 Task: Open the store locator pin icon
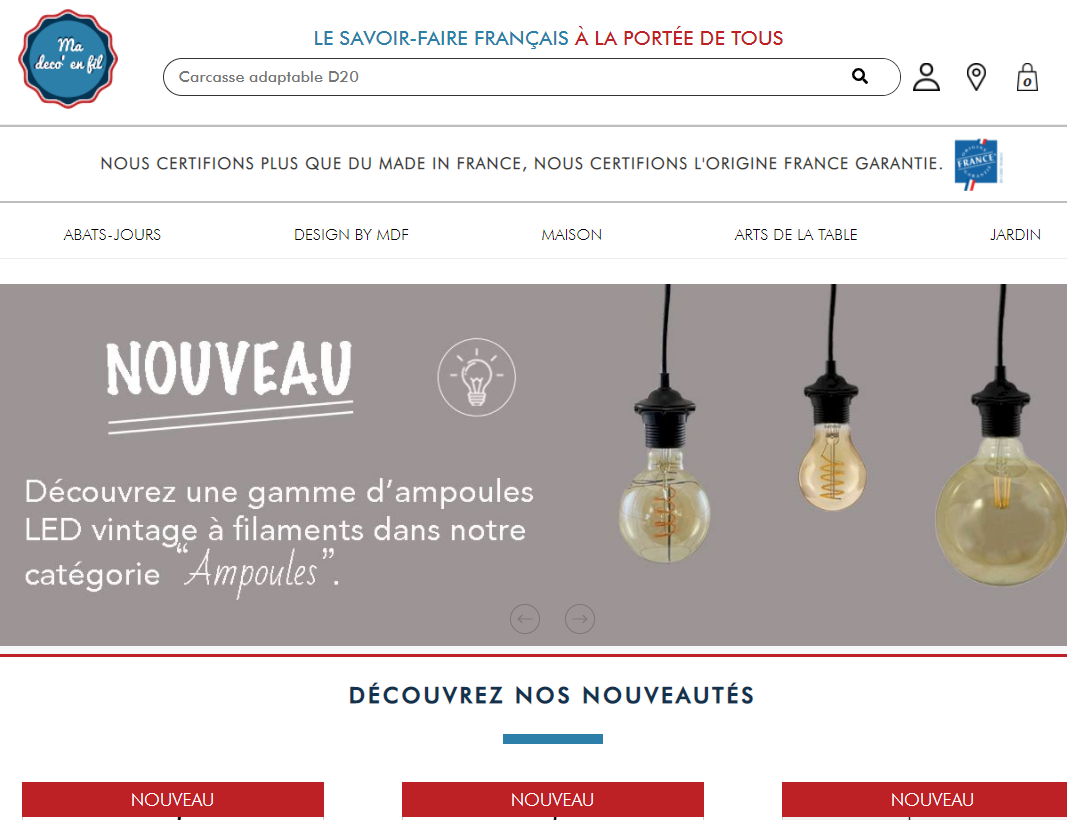tap(976, 77)
